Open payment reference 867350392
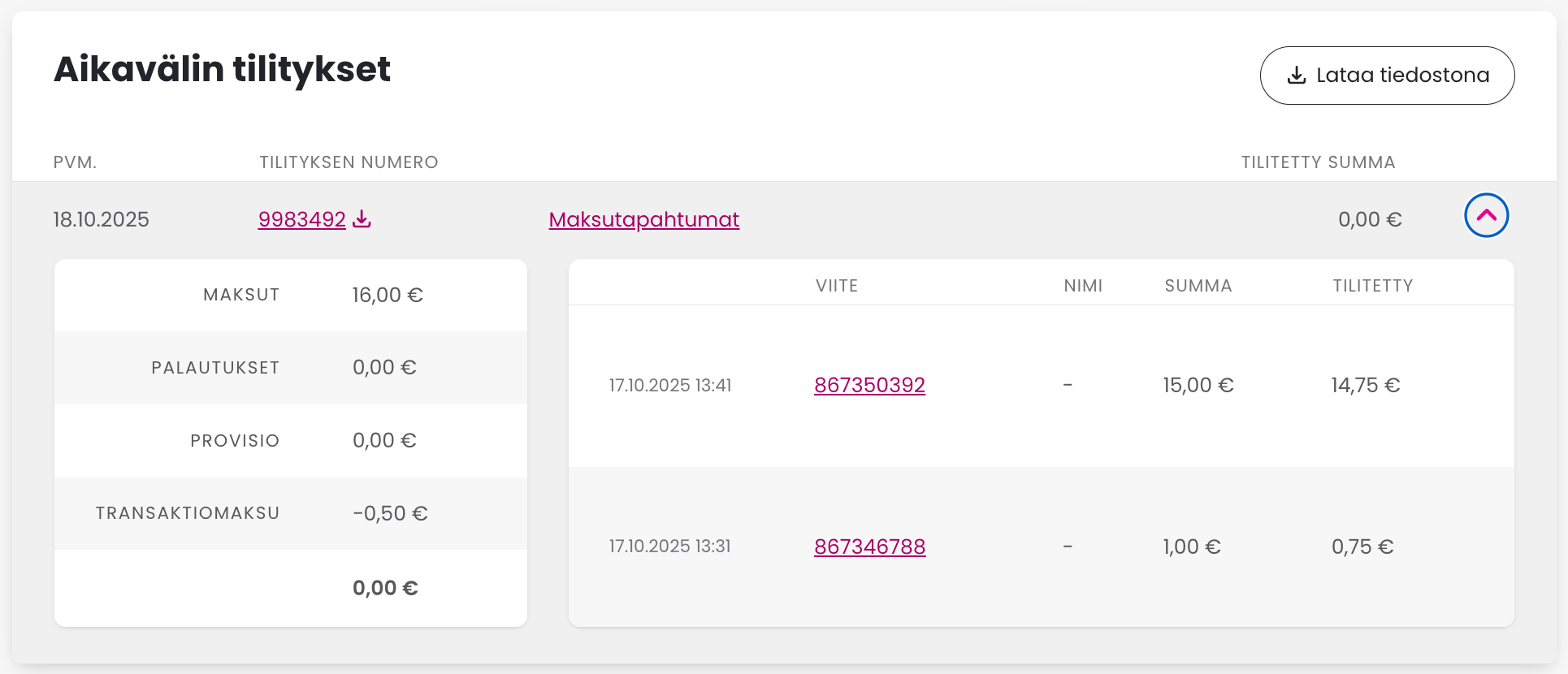This screenshot has height=674, width=1568. point(869,385)
